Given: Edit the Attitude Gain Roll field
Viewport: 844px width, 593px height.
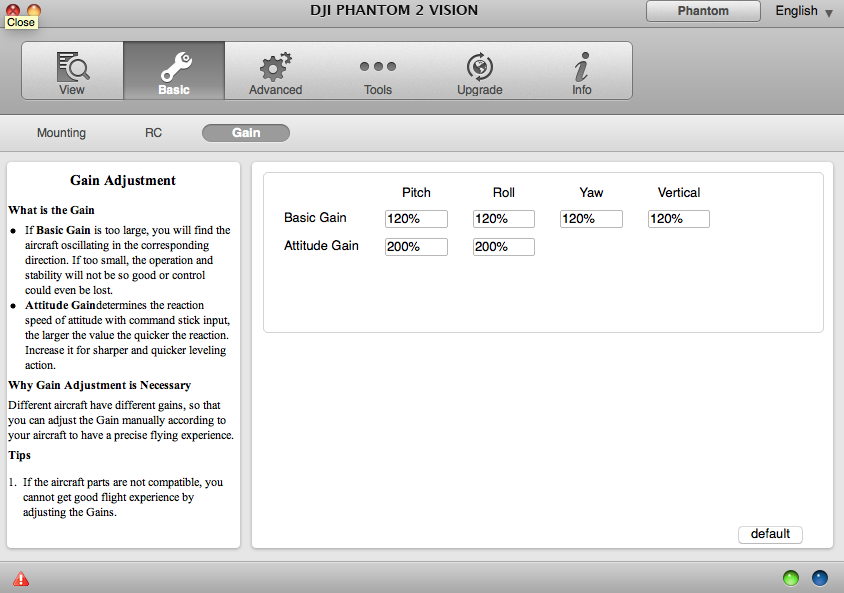Looking at the screenshot, I should pyautogui.click(x=504, y=247).
